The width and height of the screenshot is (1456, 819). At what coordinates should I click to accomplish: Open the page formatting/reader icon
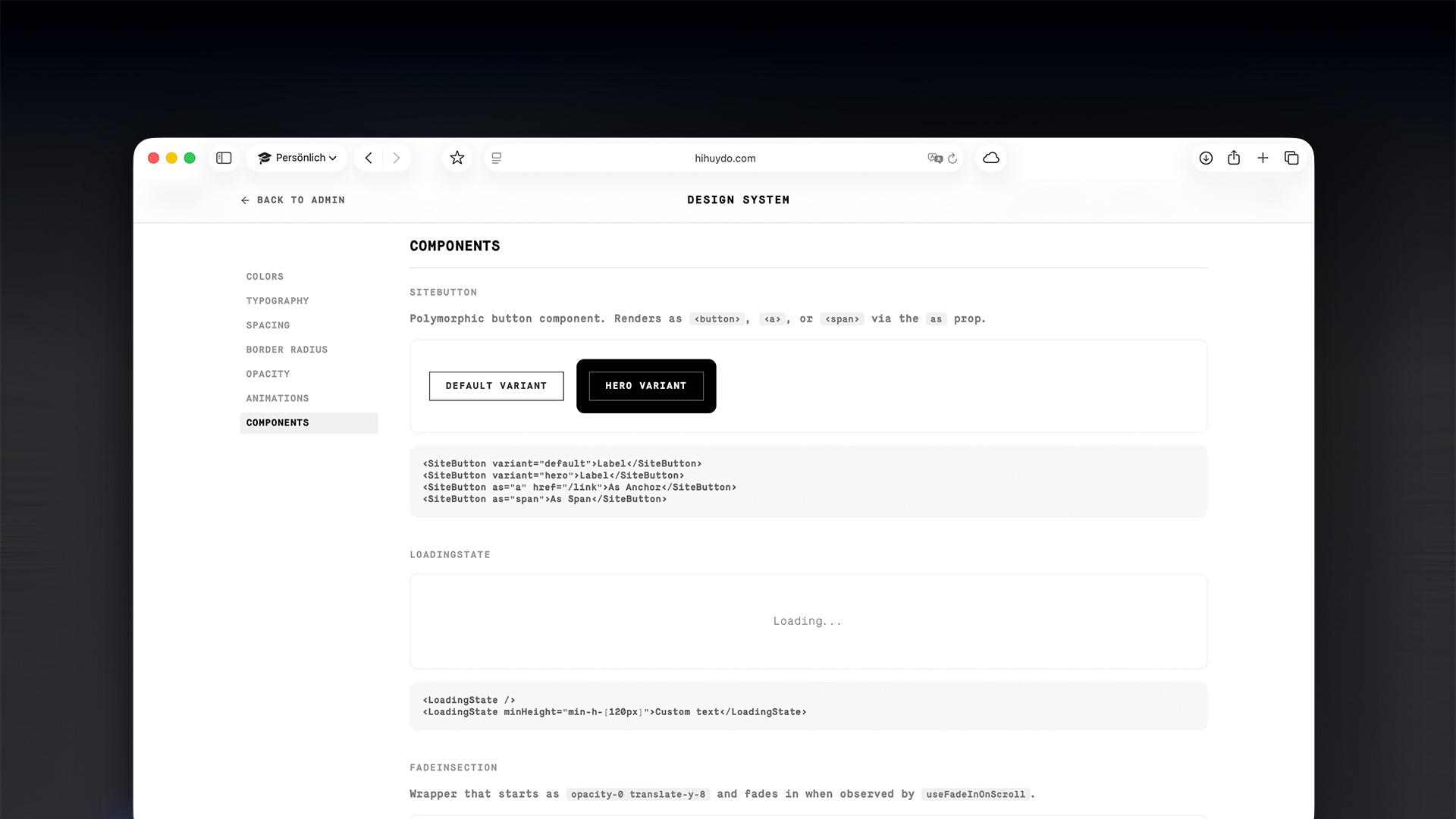point(496,158)
